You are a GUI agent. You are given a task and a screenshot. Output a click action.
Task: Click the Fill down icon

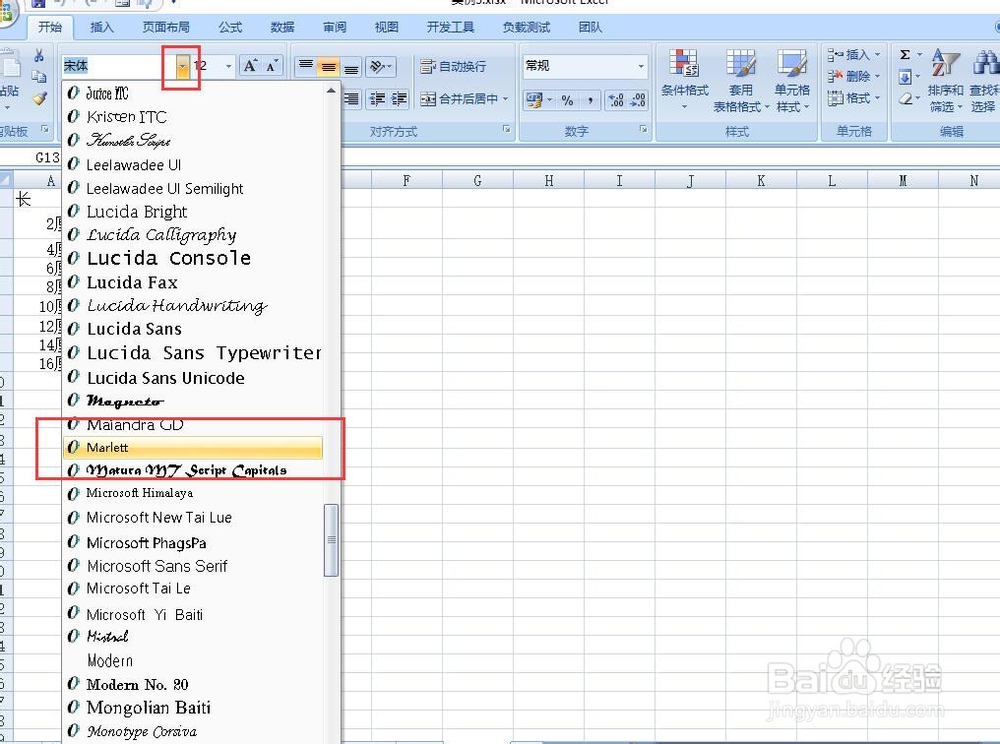coord(905,77)
